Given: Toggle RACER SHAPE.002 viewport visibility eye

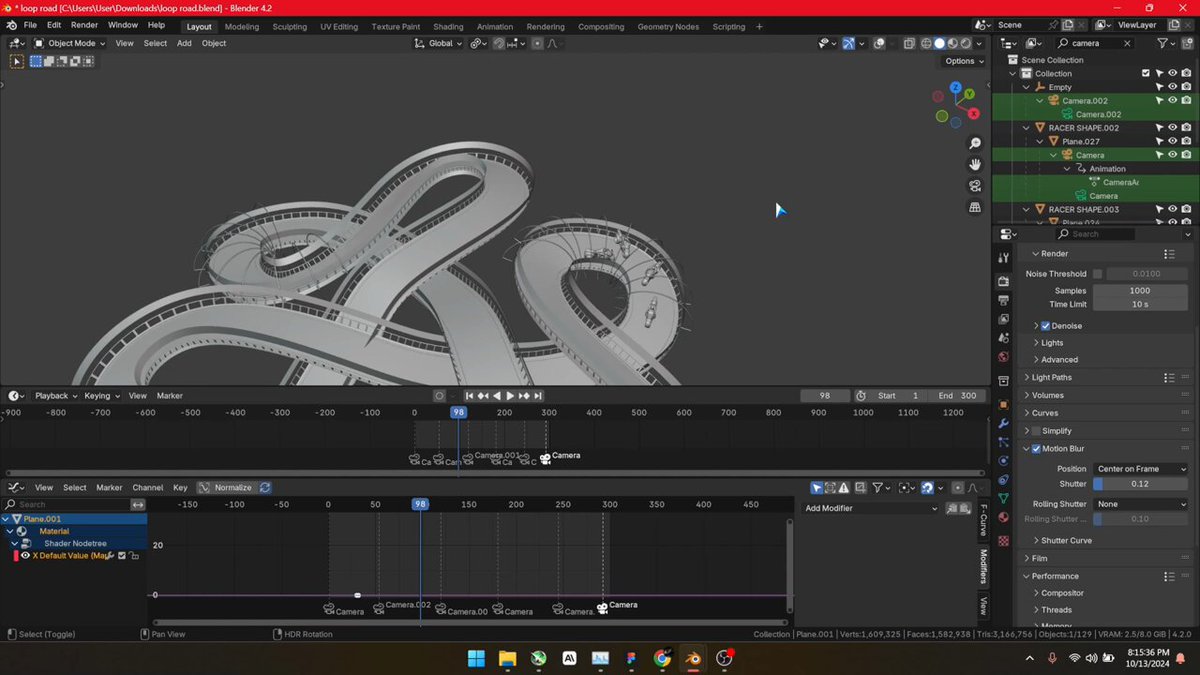Looking at the screenshot, I should [1173, 128].
